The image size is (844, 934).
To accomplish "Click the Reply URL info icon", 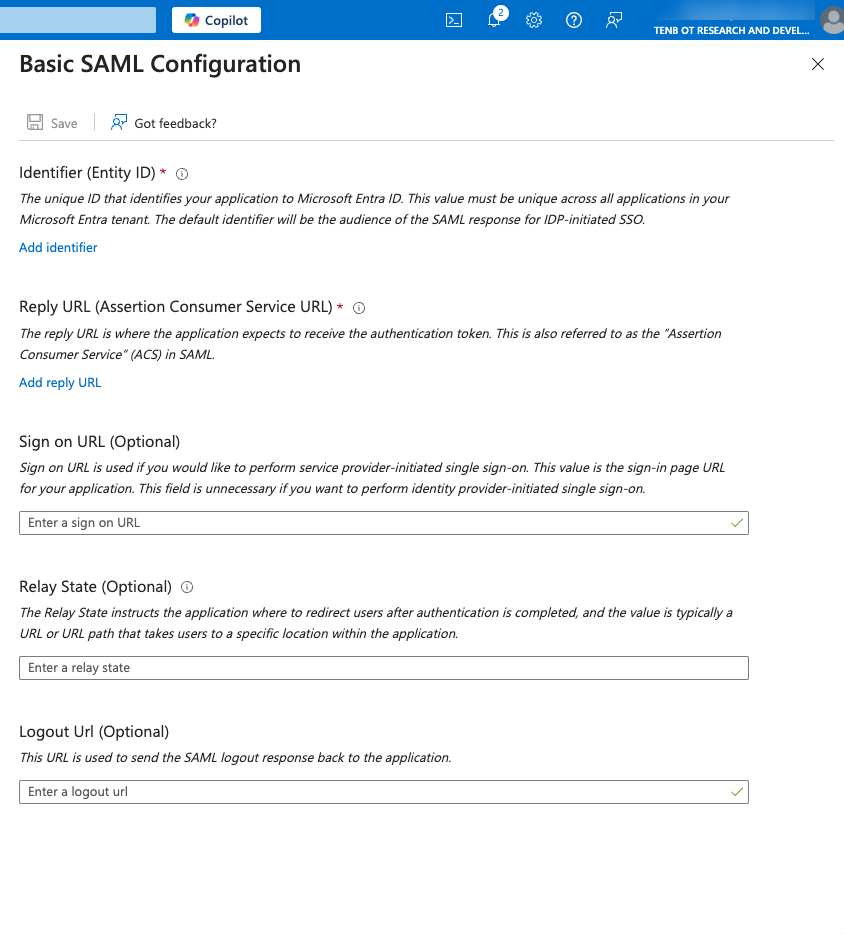I will [x=359, y=308].
